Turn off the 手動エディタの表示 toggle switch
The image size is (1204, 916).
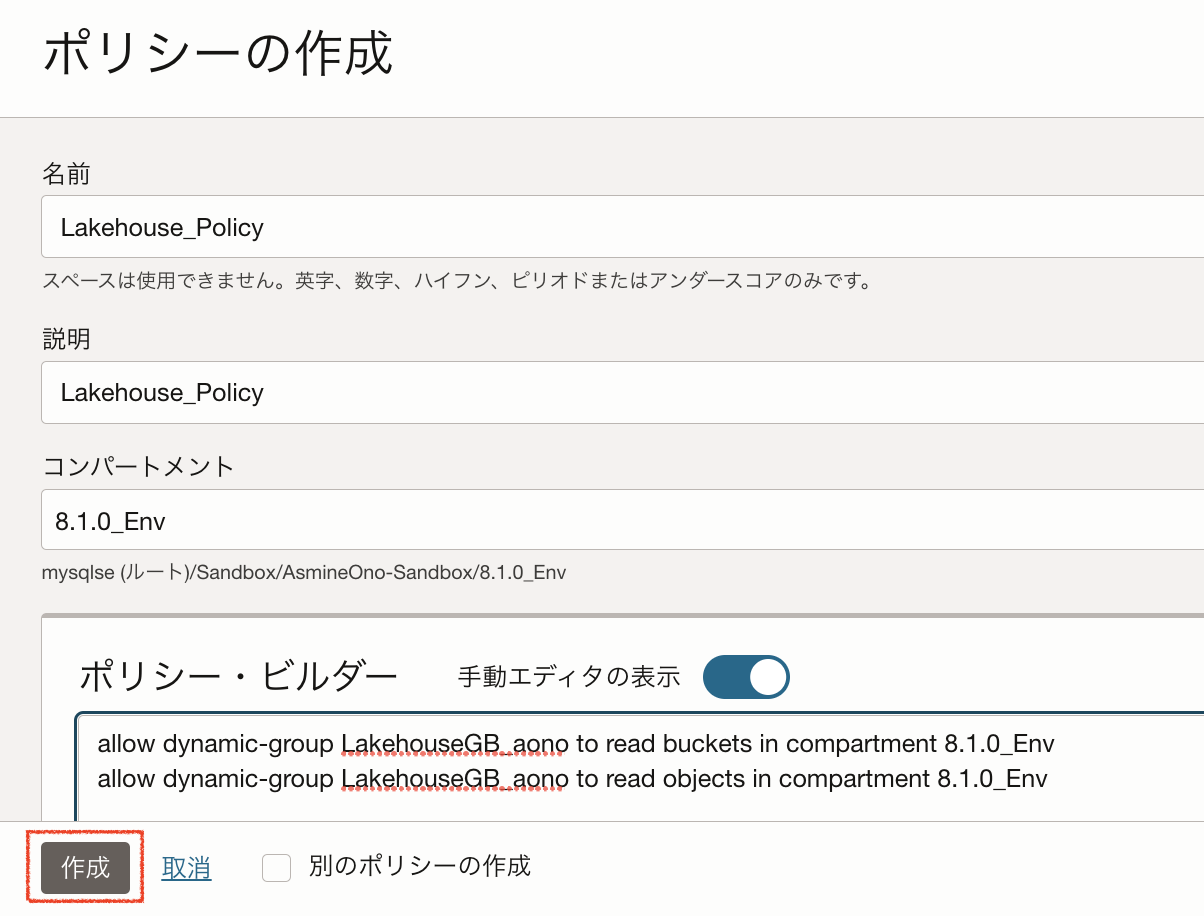(x=746, y=677)
